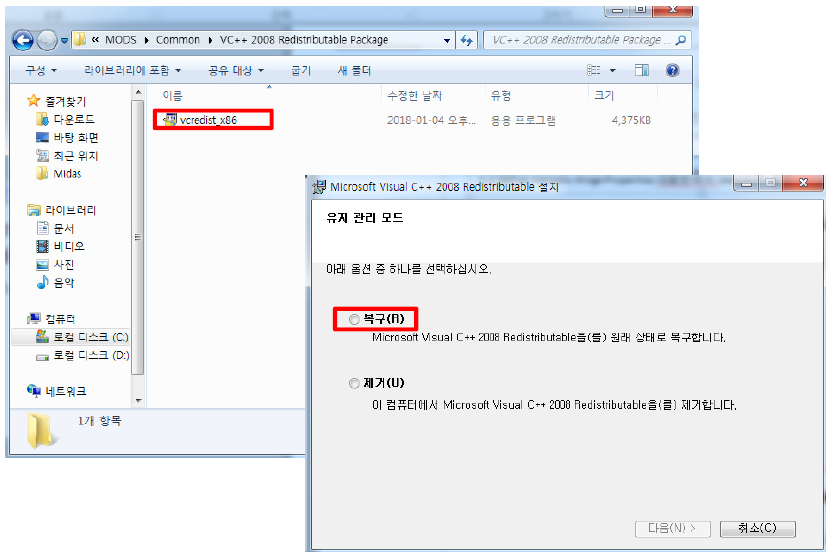
Task: Click the 취소(C) button in setup dialog
Action: (757, 528)
